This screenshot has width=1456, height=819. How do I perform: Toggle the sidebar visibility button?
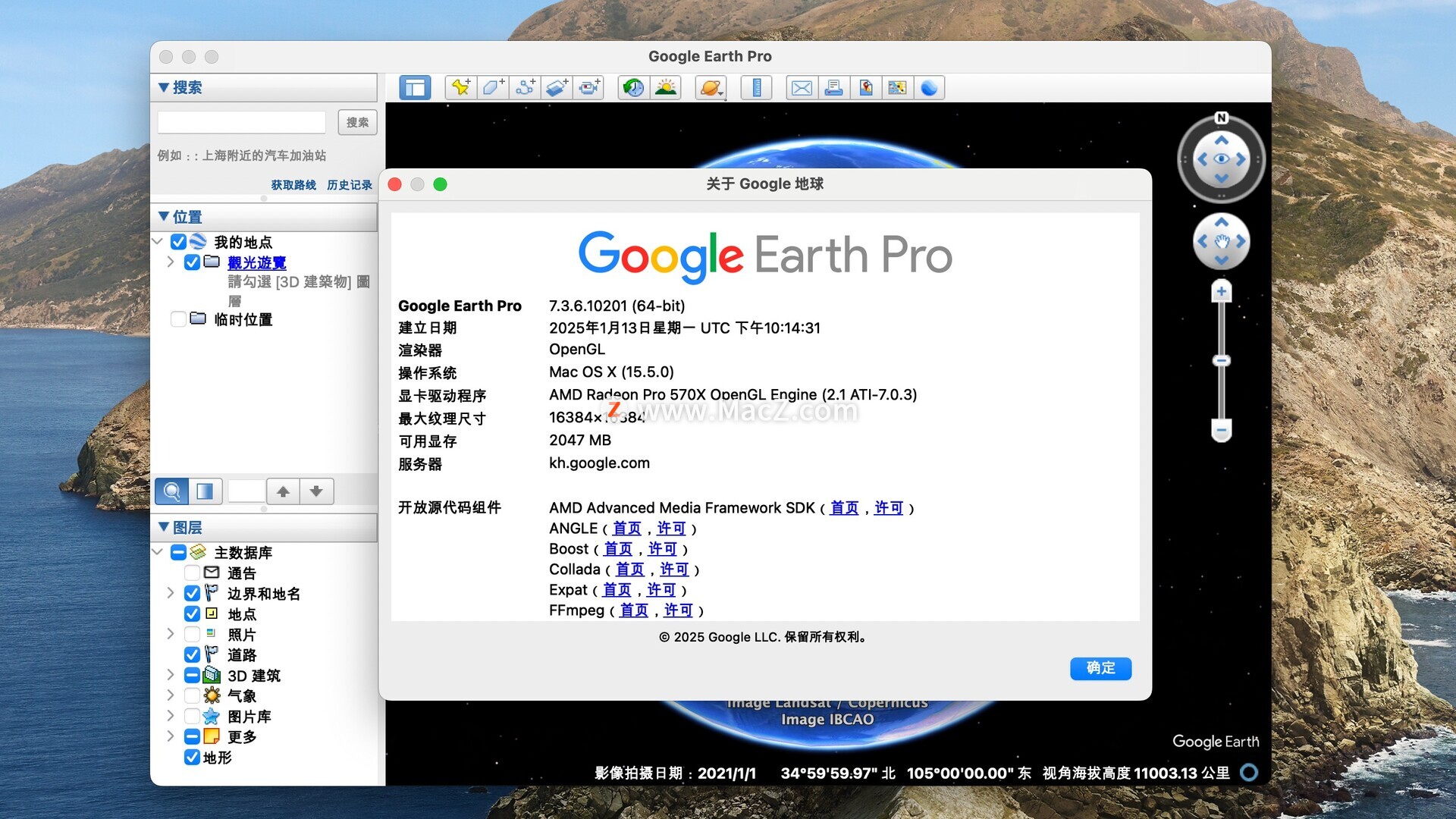(x=415, y=88)
